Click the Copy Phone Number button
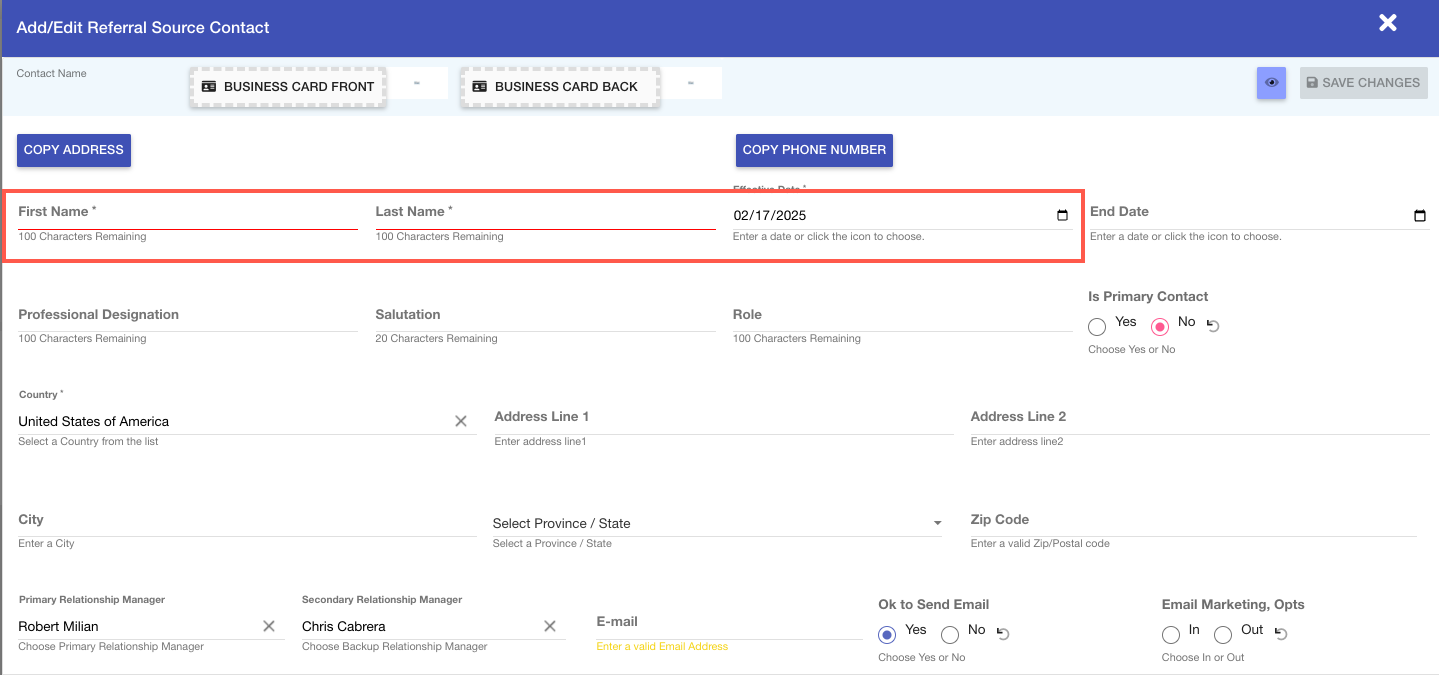Viewport: 1439px width, 675px height. (x=814, y=150)
